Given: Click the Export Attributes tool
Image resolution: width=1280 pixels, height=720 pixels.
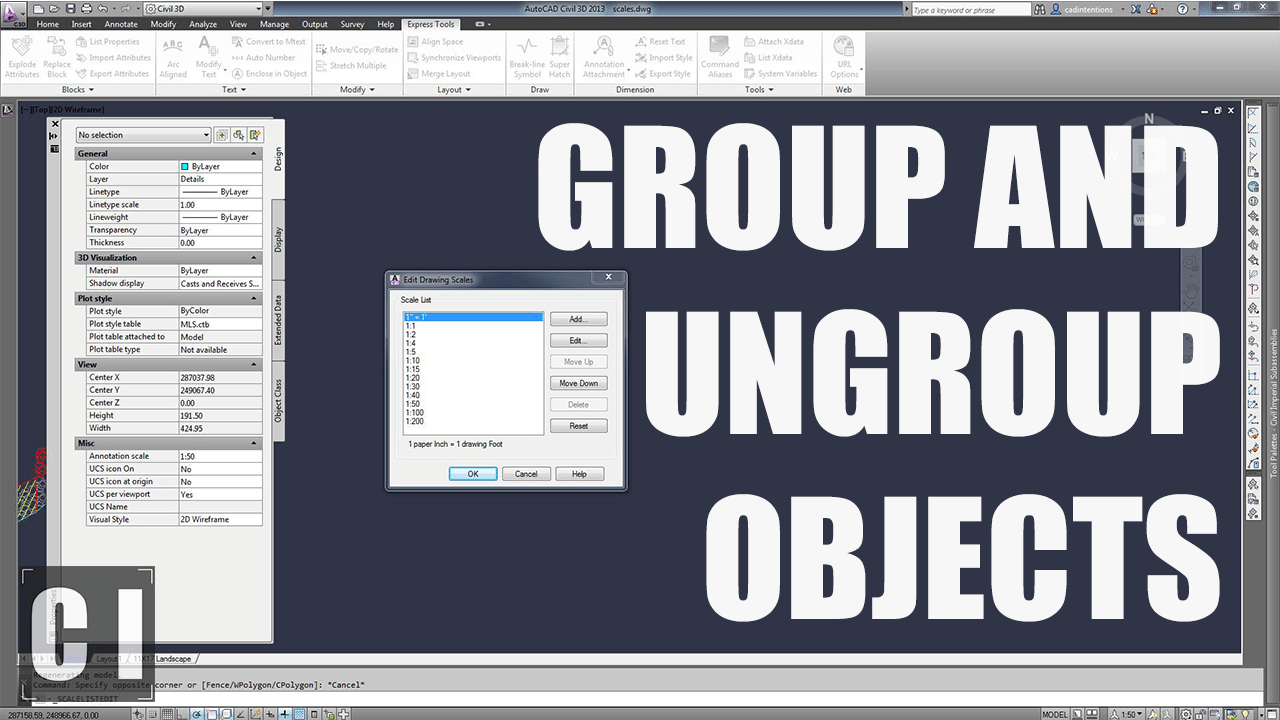Looking at the screenshot, I should coord(112,74).
